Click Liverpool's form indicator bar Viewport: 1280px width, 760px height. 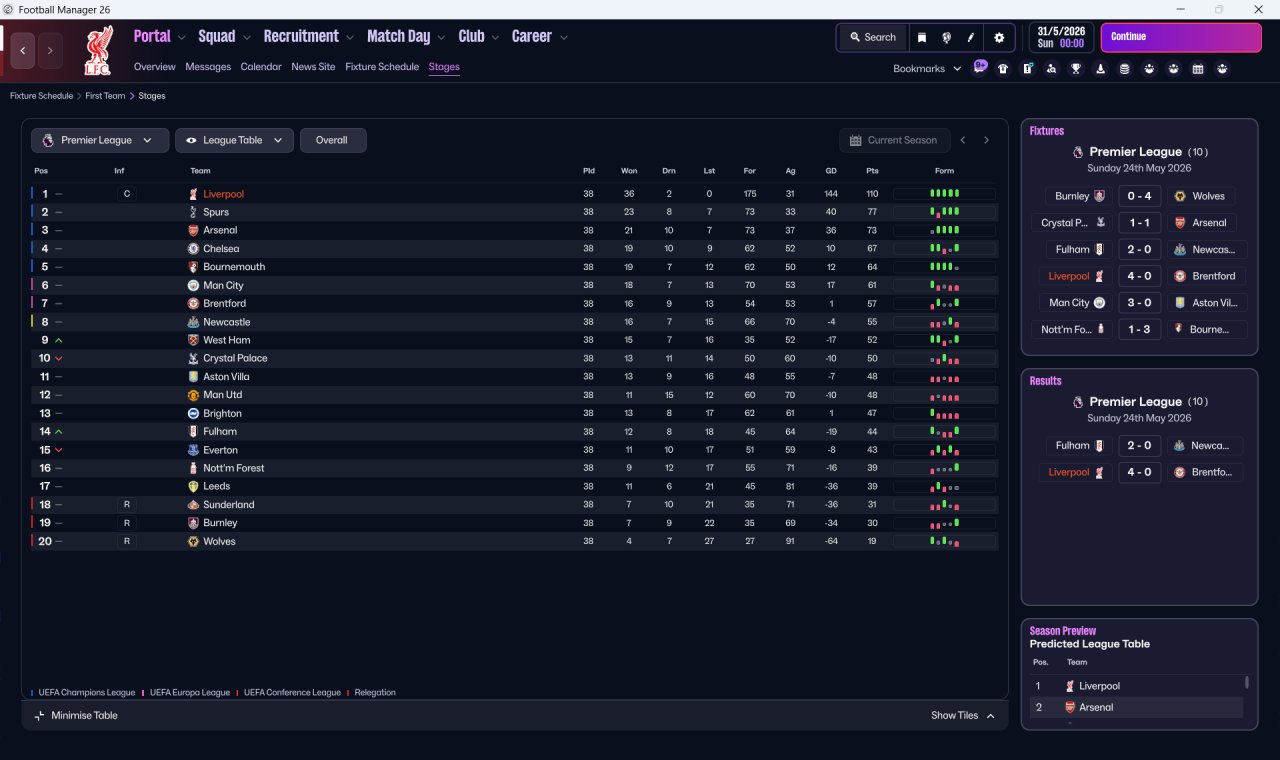pyautogui.click(x=944, y=194)
